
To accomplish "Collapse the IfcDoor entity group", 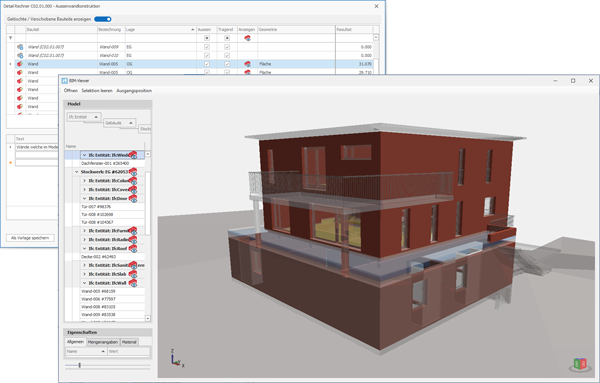I will pyautogui.click(x=85, y=199).
